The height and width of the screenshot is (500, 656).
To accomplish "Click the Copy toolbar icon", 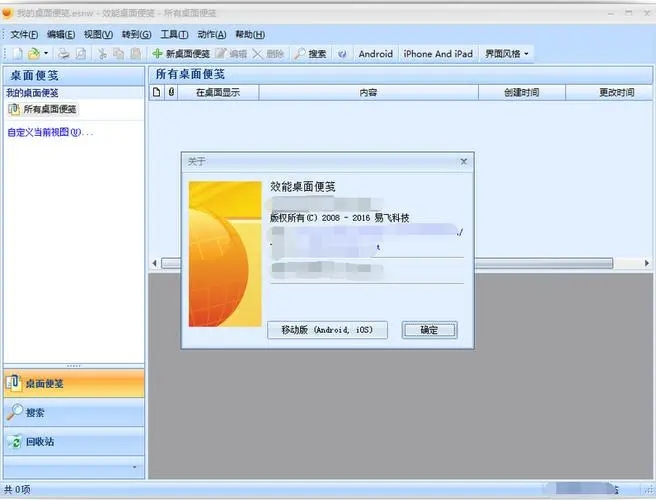I will click(118, 54).
